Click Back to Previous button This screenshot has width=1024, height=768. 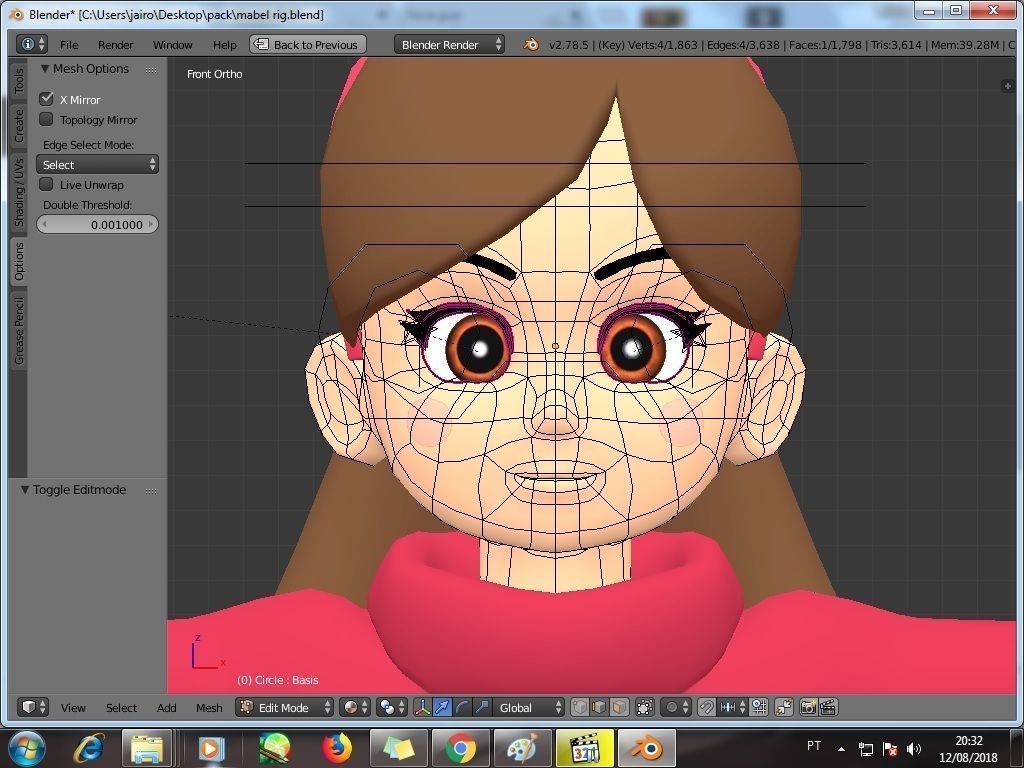click(308, 44)
